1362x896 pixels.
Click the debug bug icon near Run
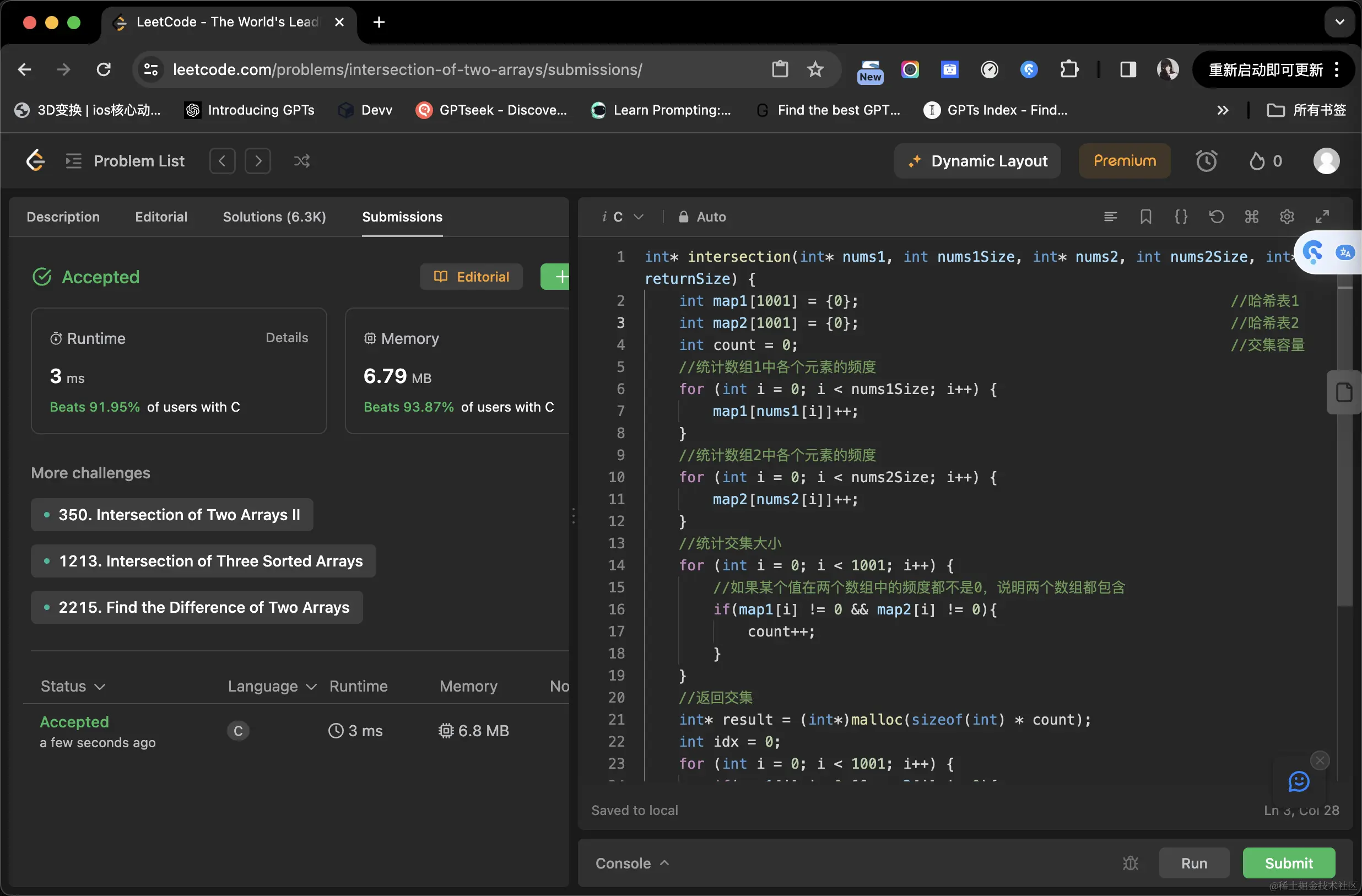pyautogui.click(x=1130, y=863)
